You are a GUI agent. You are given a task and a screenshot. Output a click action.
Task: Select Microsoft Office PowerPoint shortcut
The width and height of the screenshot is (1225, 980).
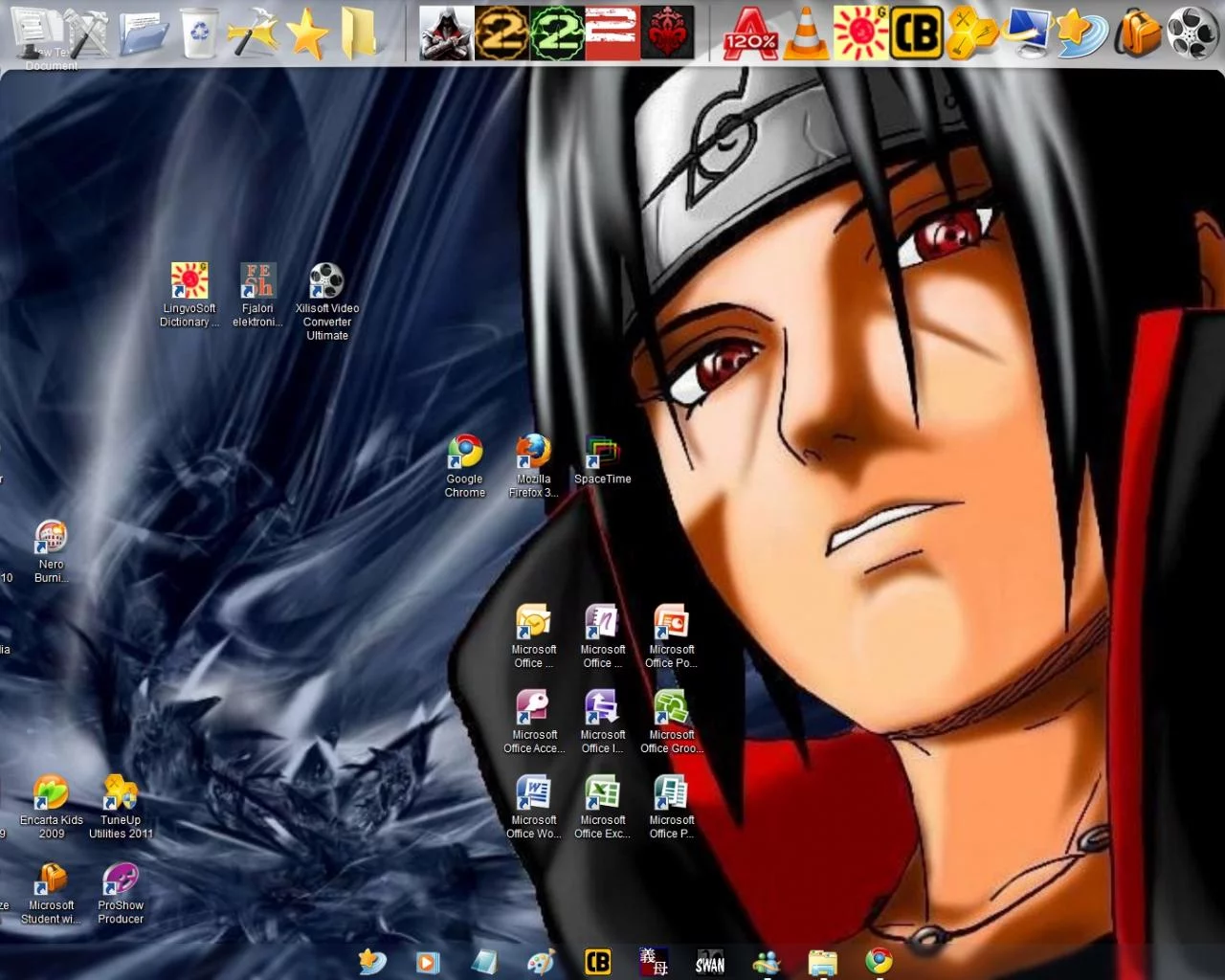point(672,636)
